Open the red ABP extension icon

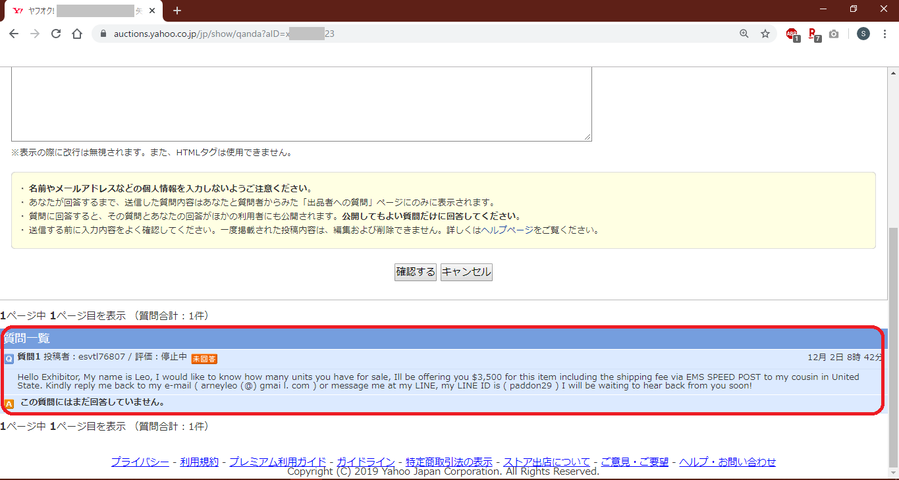point(792,34)
